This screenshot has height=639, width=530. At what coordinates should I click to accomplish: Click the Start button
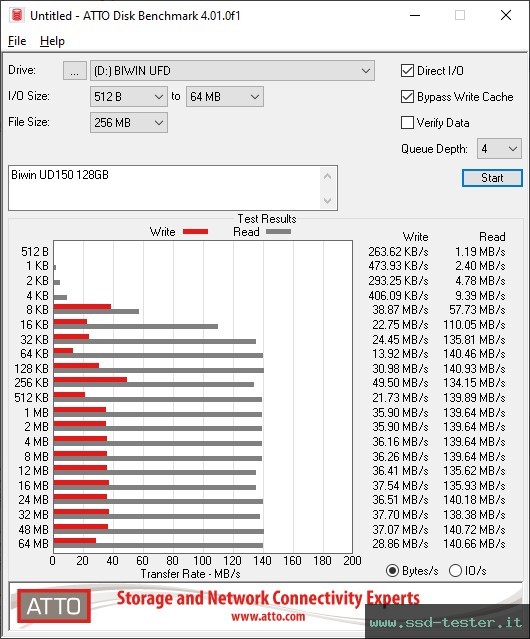pos(492,178)
